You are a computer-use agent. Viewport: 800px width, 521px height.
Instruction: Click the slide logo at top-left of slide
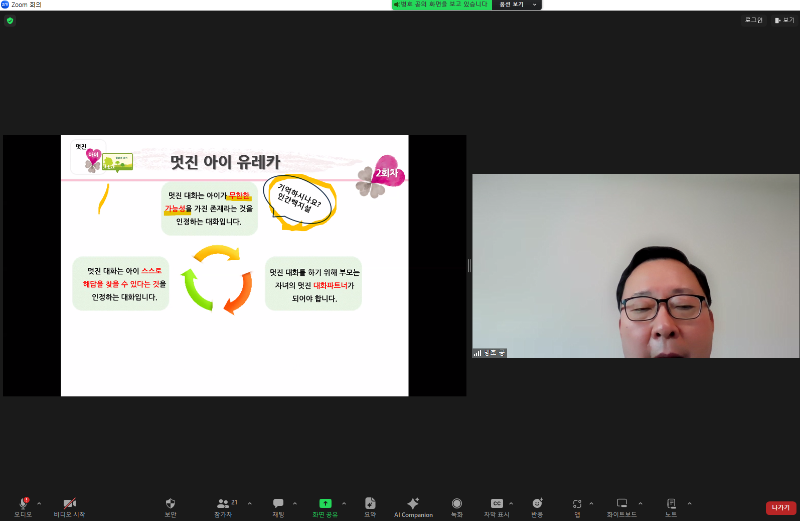point(102,157)
